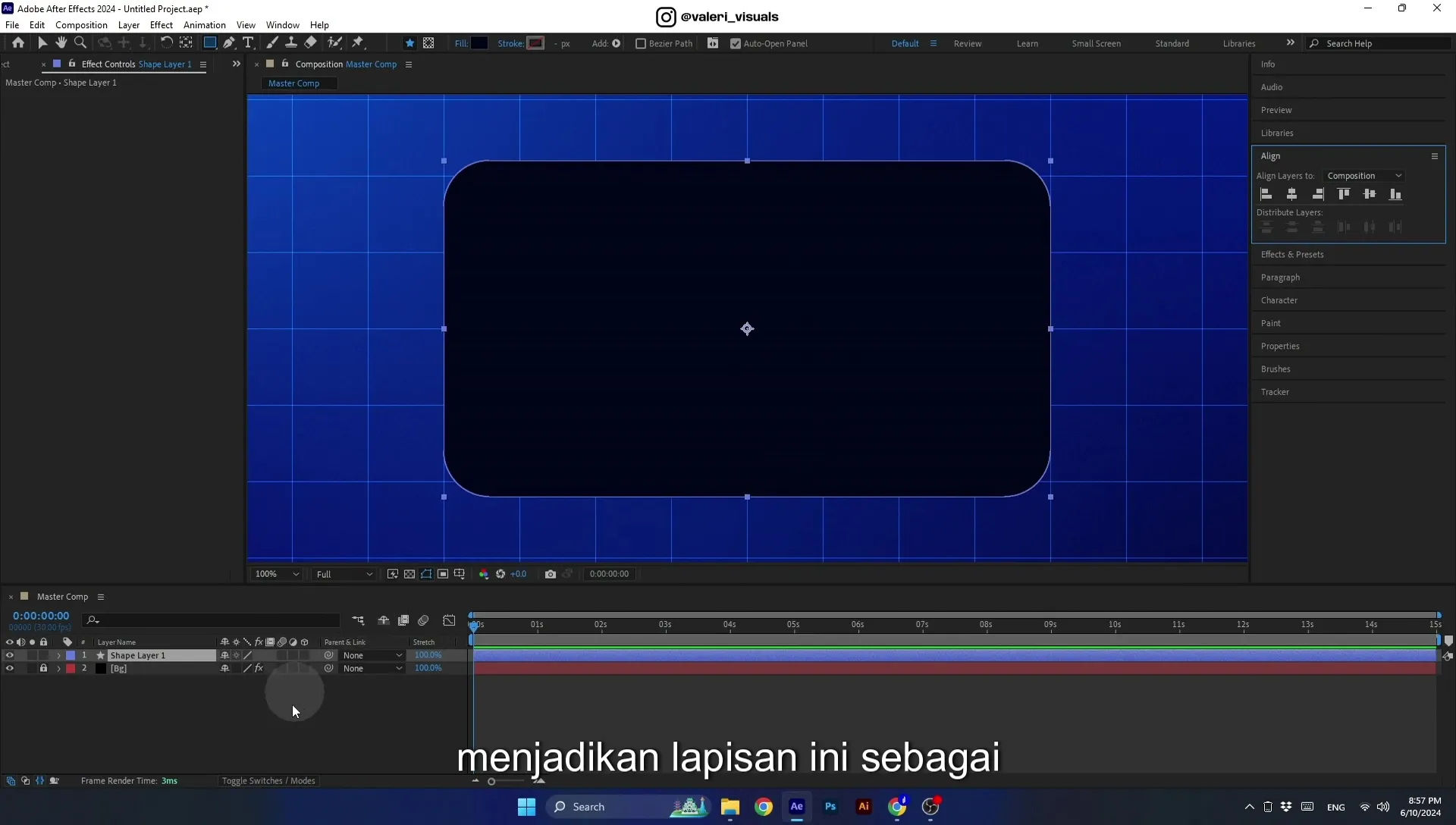Switch to Review workspace
1456x825 pixels.
tap(968, 43)
